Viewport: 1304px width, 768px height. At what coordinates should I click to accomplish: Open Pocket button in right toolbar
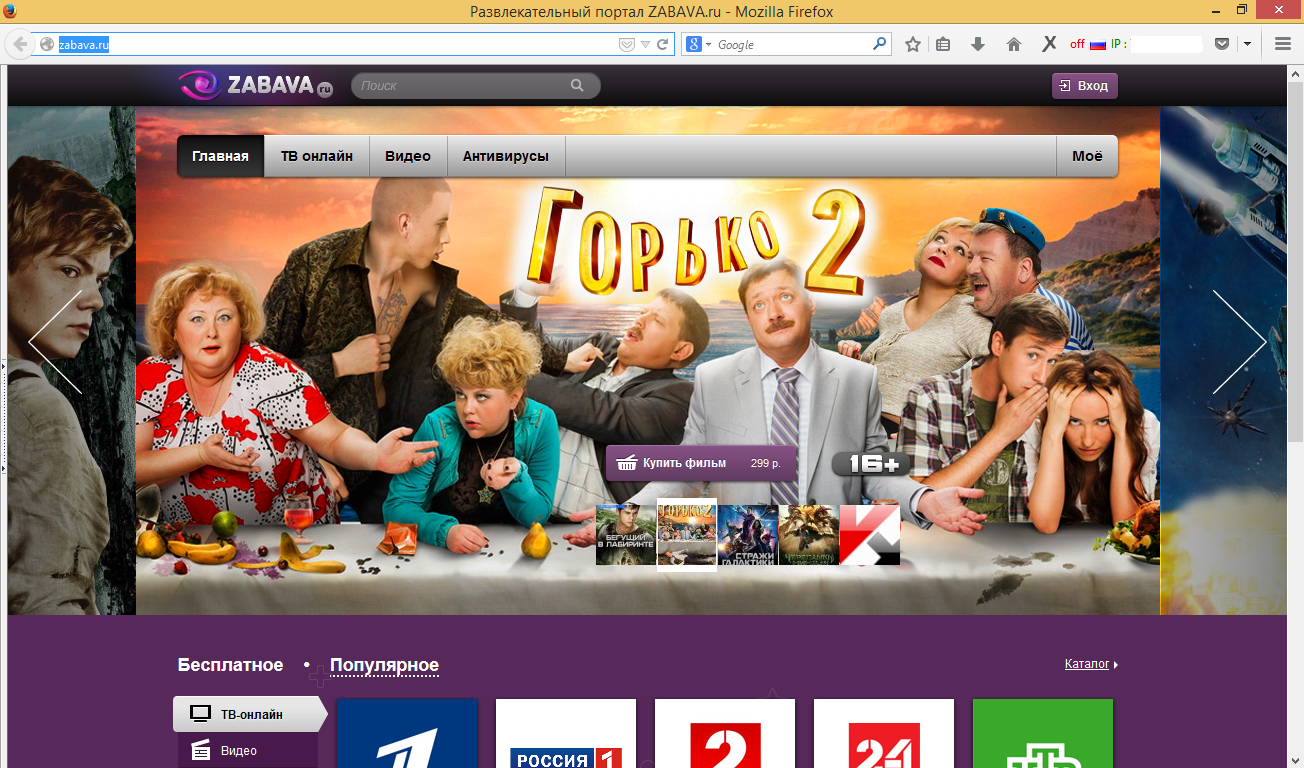tap(1221, 44)
